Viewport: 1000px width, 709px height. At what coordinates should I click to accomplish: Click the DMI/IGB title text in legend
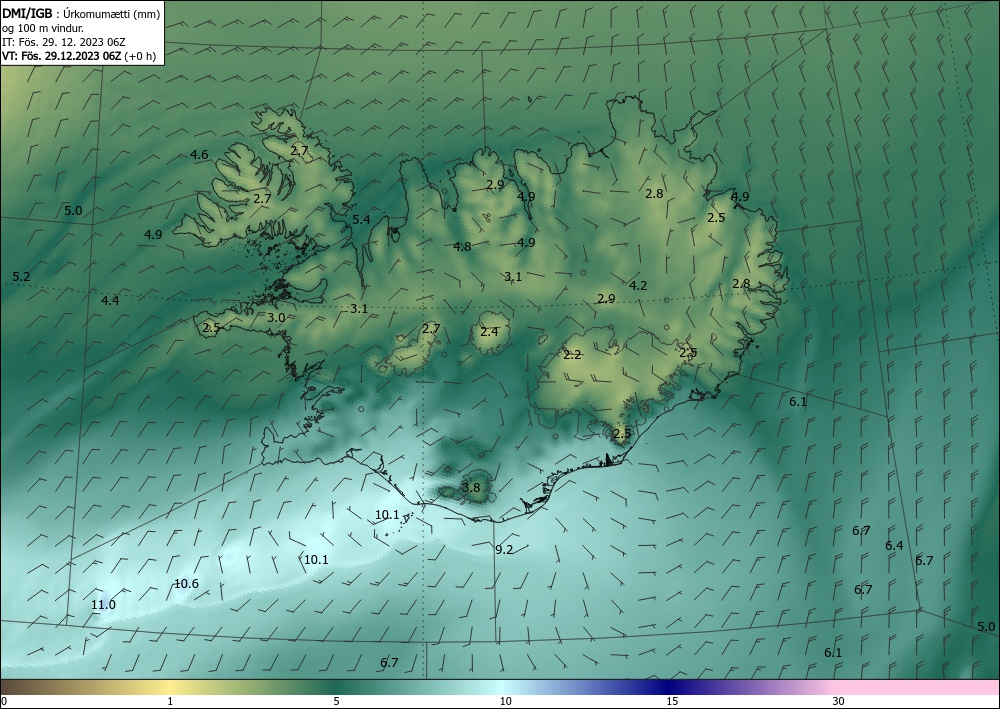[x=27, y=13]
